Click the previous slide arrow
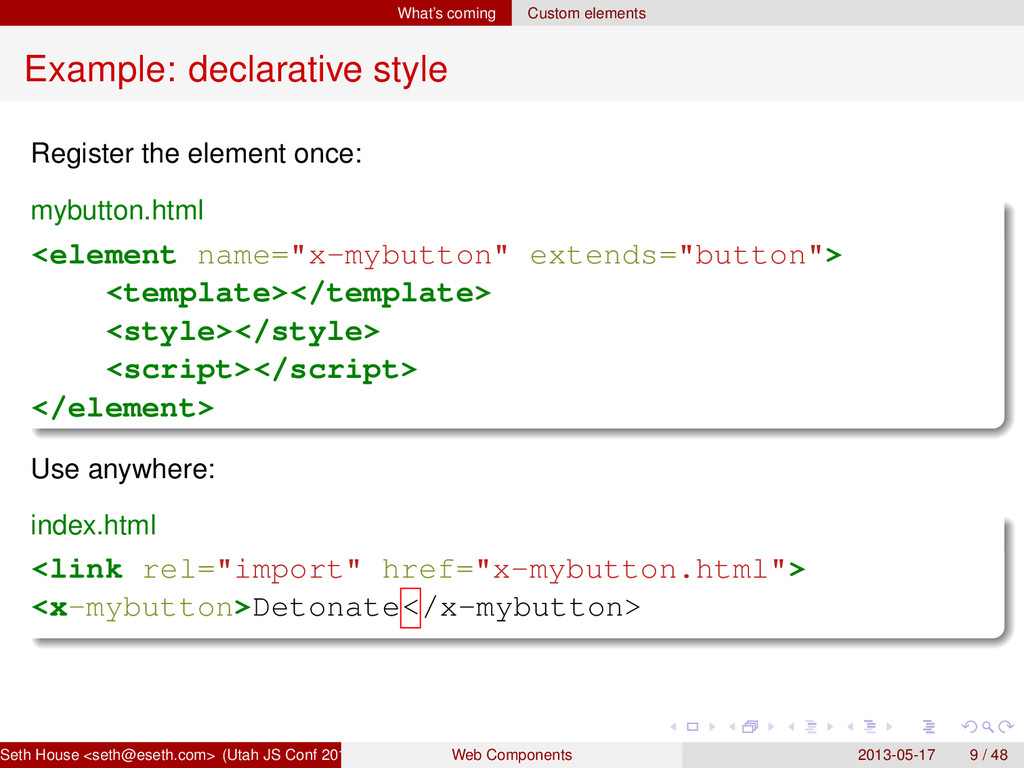This screenshot has width=1024, height=768. click(x=672, y=725)
